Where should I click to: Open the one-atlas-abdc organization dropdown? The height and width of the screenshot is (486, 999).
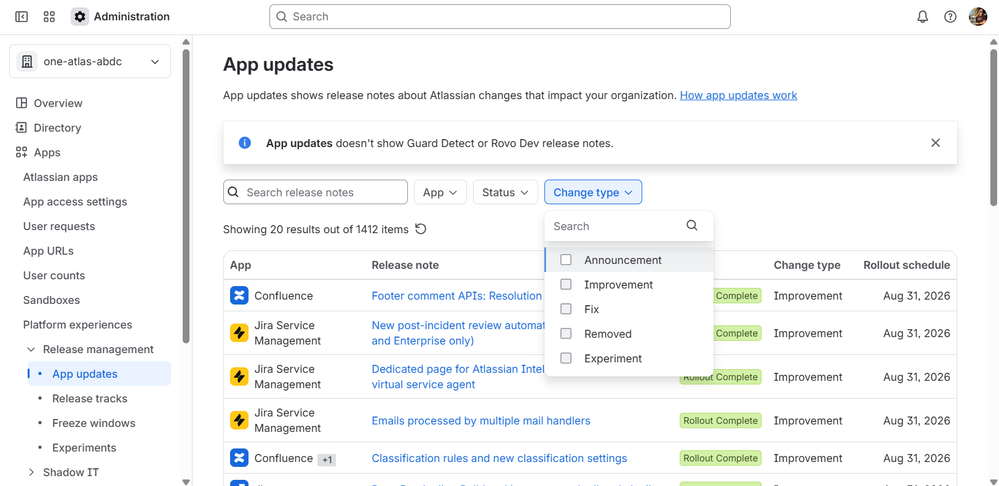(x=90, y=62)
